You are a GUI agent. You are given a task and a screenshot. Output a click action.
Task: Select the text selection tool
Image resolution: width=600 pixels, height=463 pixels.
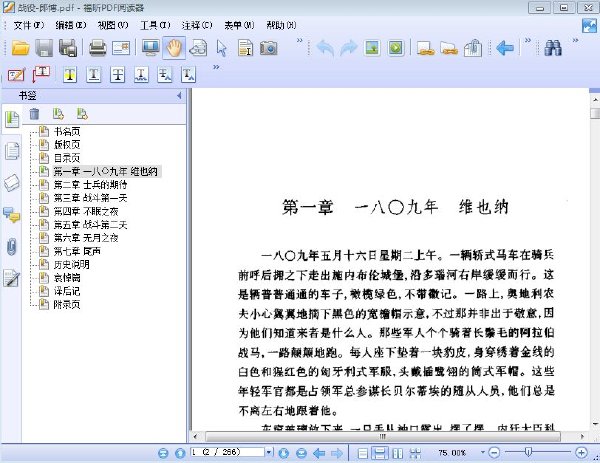[x=245, y=48]
